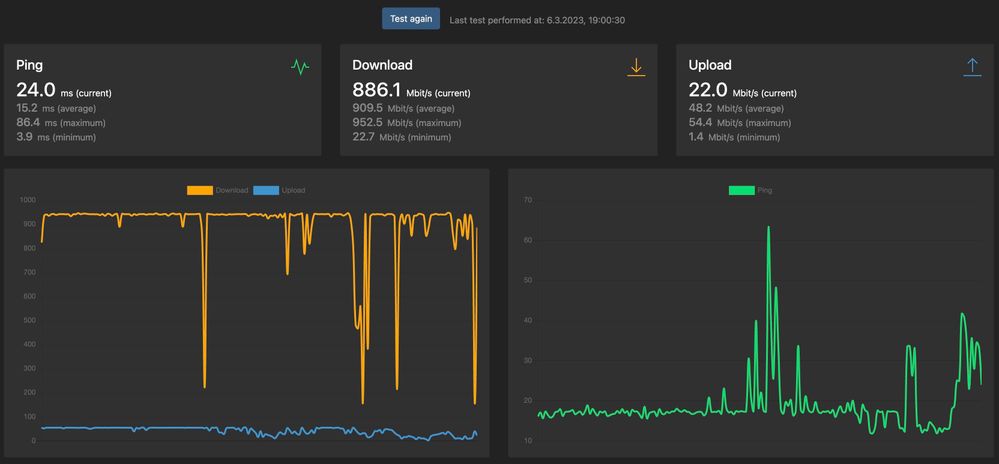Click the Ping legend label text
Image resolution: width=999 pixels, height=464 pixels.
(x=765, y=190)
